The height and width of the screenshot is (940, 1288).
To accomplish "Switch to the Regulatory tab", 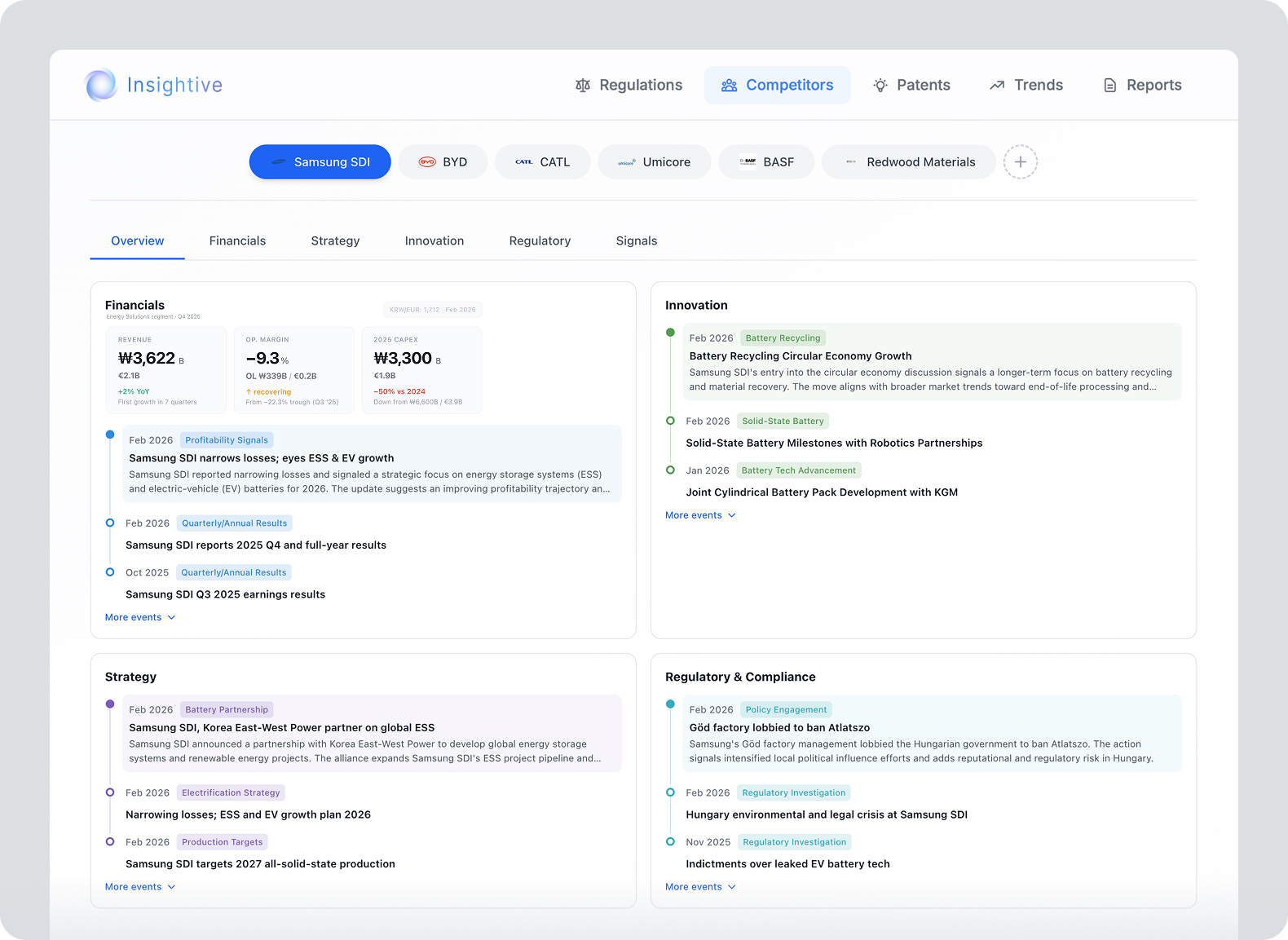I will (x=540, y=241).
